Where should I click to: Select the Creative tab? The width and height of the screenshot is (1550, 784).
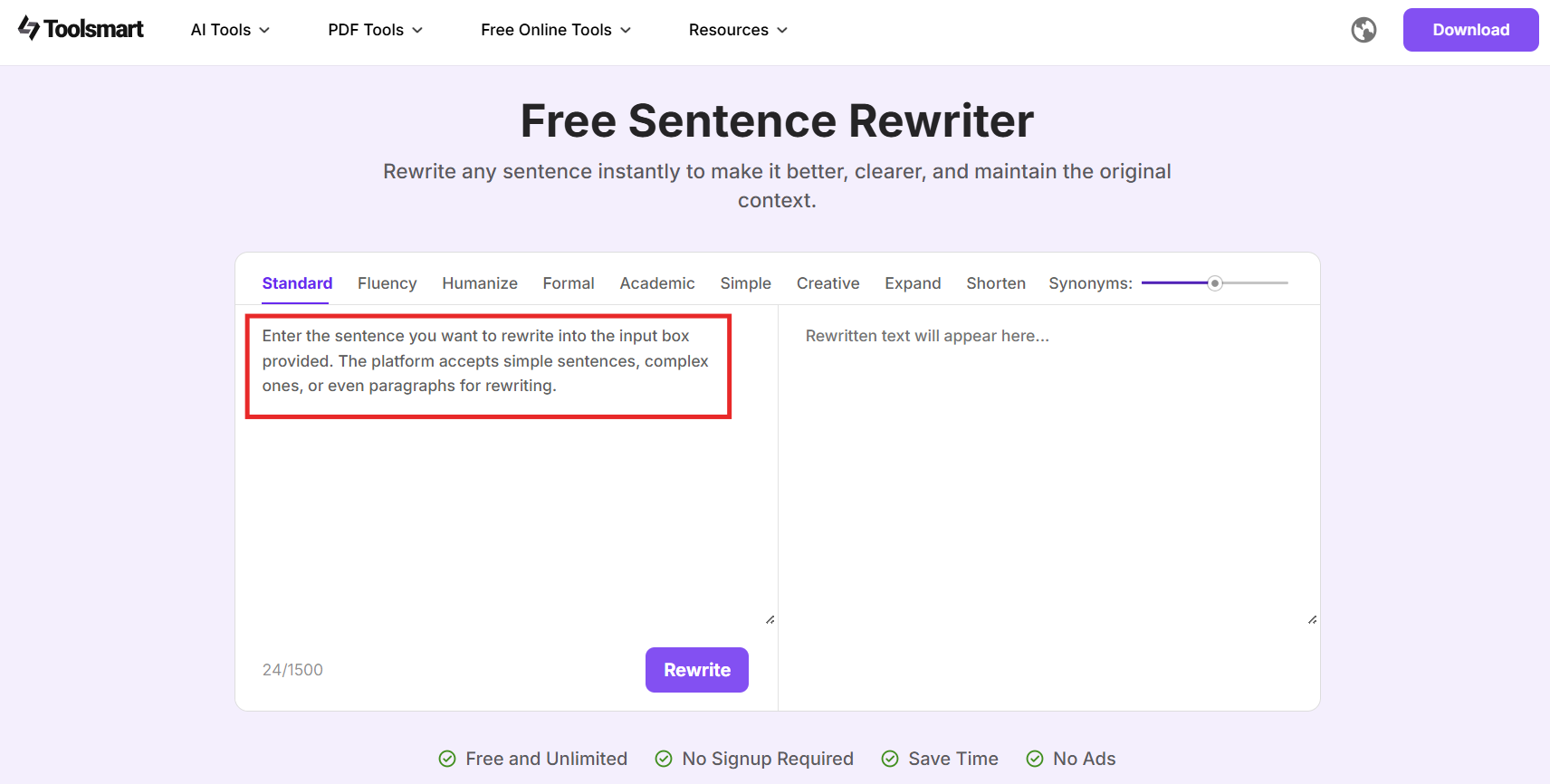(x=828, y=283)
